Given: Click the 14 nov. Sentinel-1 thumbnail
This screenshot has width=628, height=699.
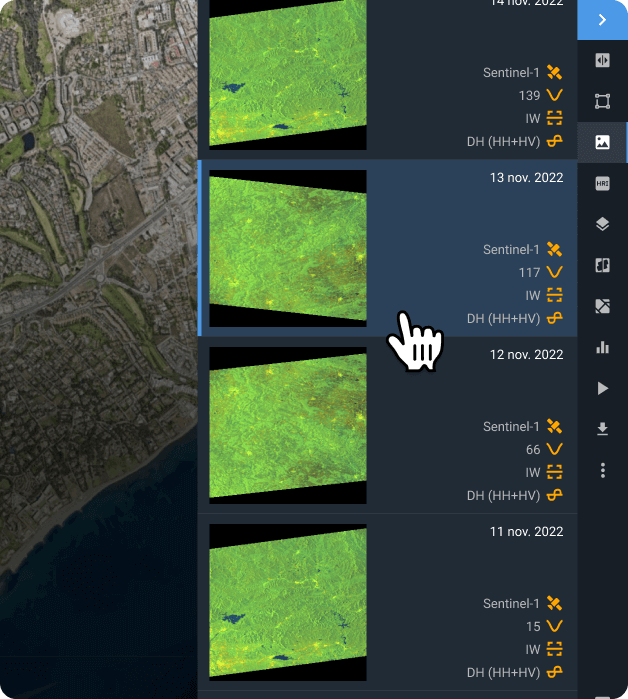Looking at the screenshot, I should click(x=288, y=75).
